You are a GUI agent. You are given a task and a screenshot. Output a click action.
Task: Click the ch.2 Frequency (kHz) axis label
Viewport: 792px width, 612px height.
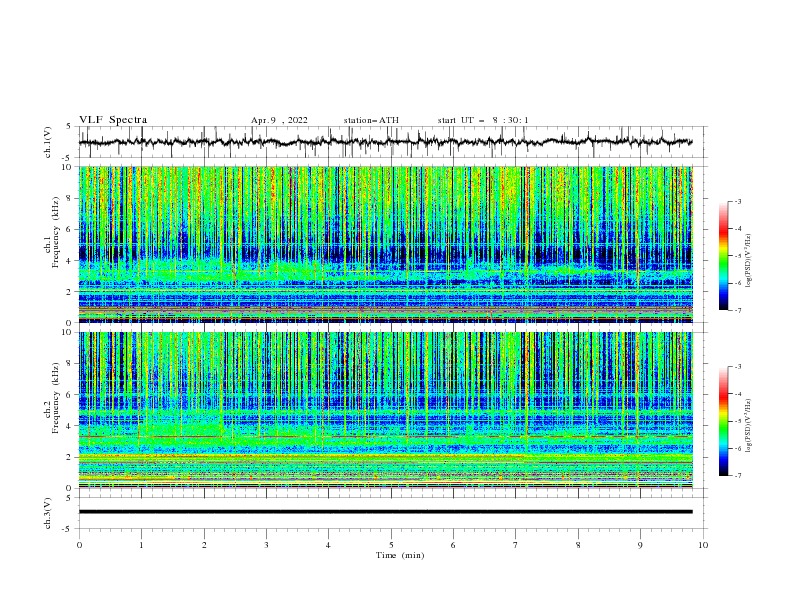click(x=52, y=398)
